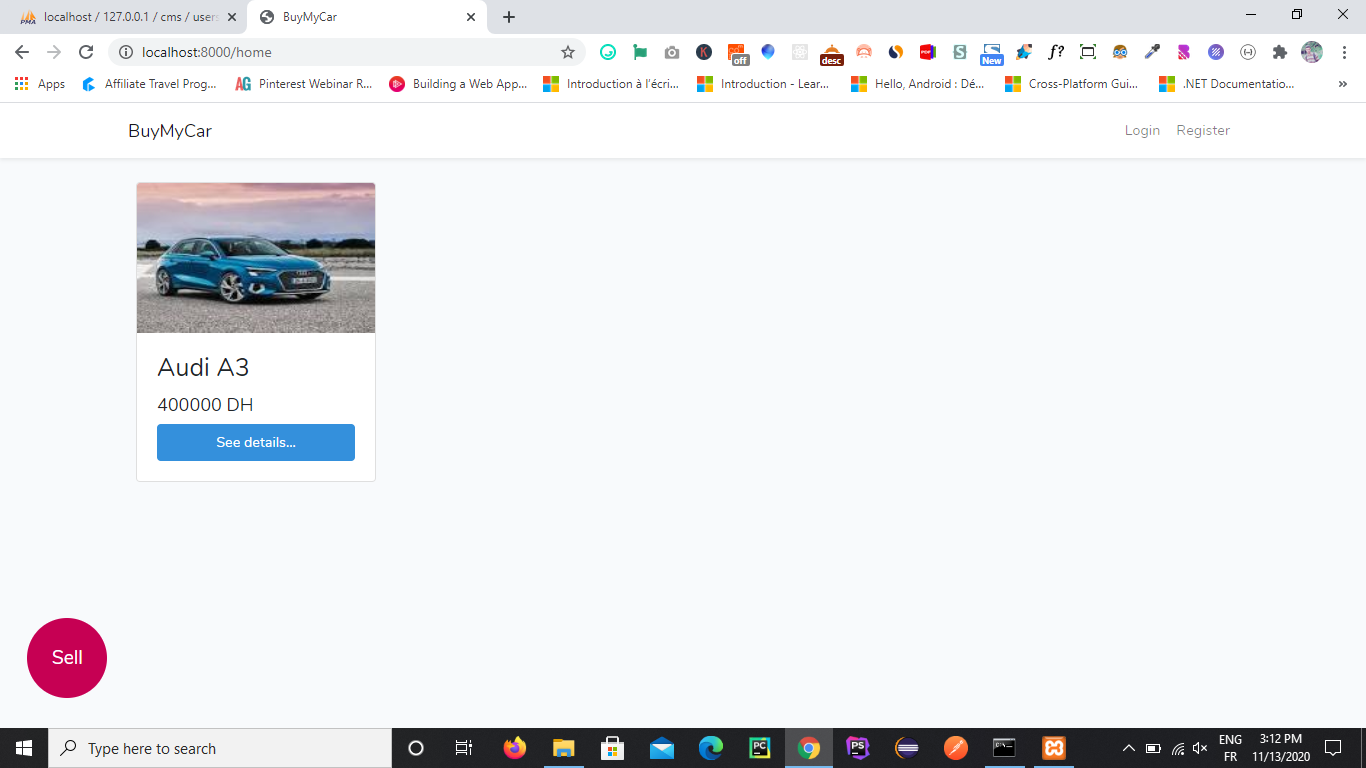Click the desc badge extension icon
This screenshot has height=768, width=1366.
click(832, 54)
